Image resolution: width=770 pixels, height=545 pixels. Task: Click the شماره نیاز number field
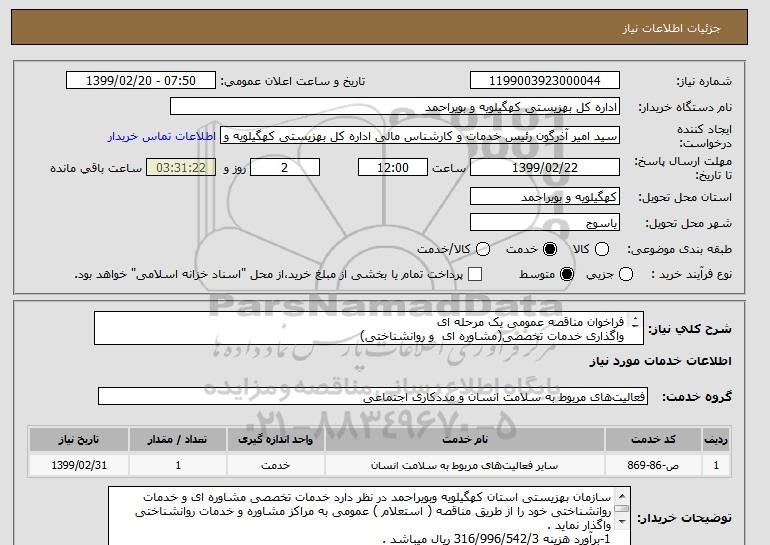pyautogui.click(x=545, y=81)
